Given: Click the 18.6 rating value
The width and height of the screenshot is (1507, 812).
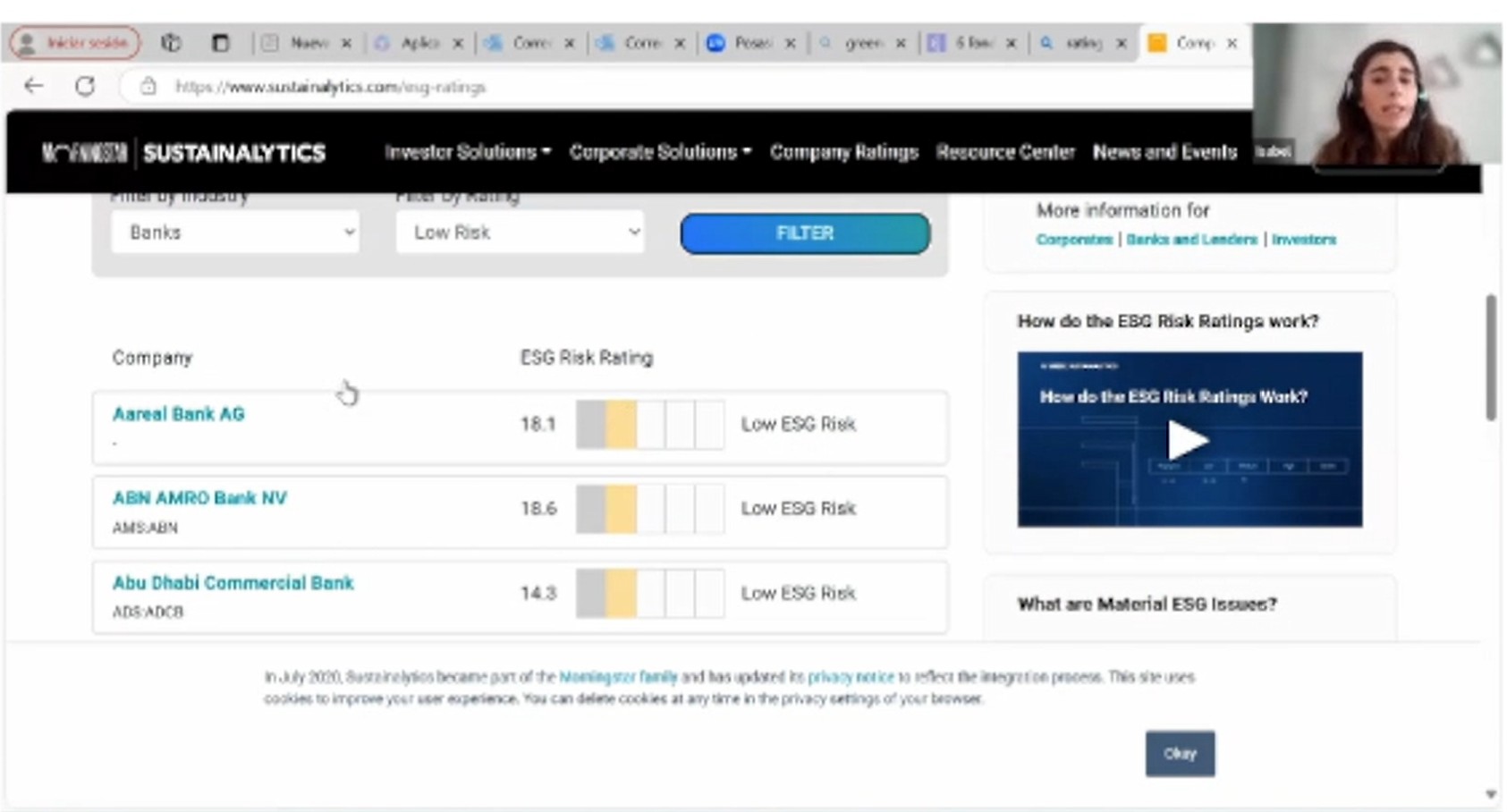Looking at the screenshot, I should click(x=538, y=509).
